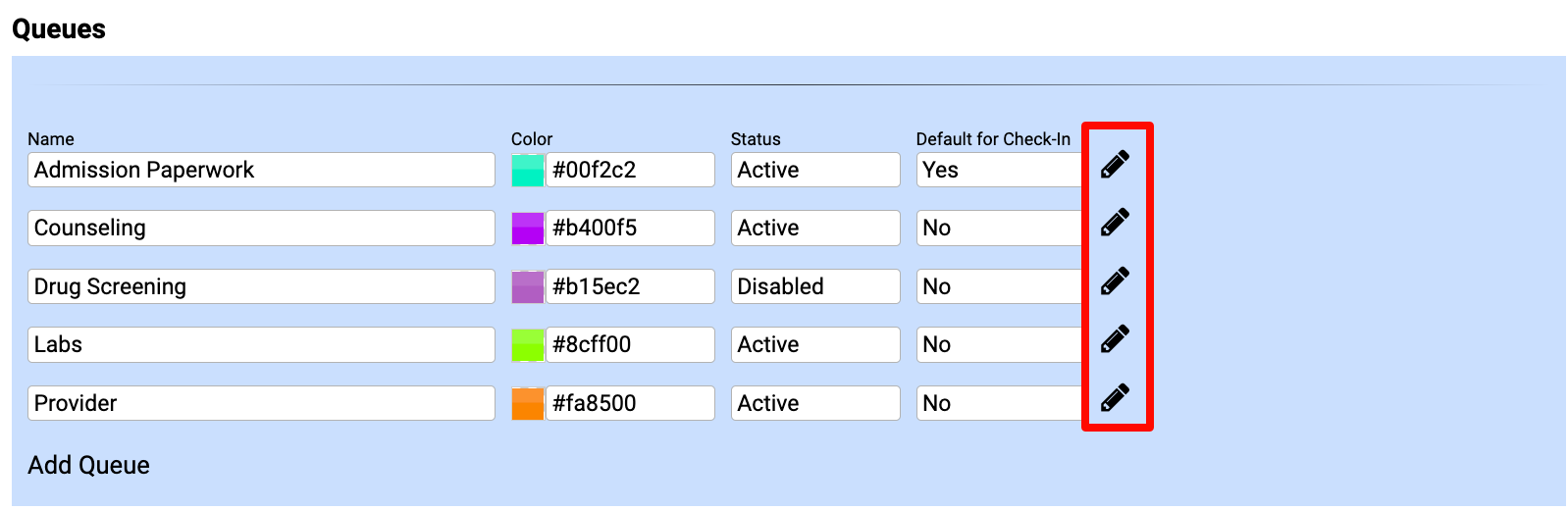Open the orange Provider color swatch
Viewport: 1568px width, 510px height.
point(528,403)
